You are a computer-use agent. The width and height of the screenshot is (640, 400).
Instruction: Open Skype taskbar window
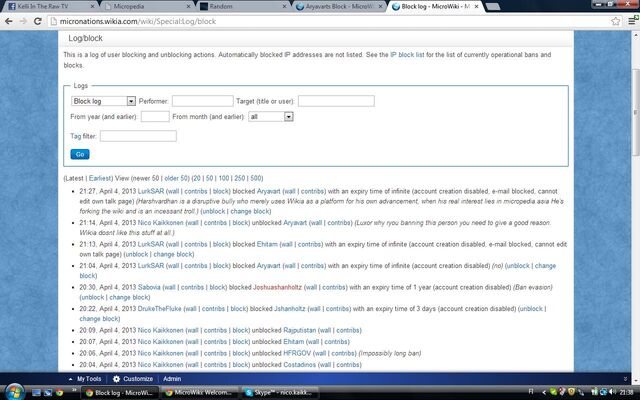pos(279,393)
